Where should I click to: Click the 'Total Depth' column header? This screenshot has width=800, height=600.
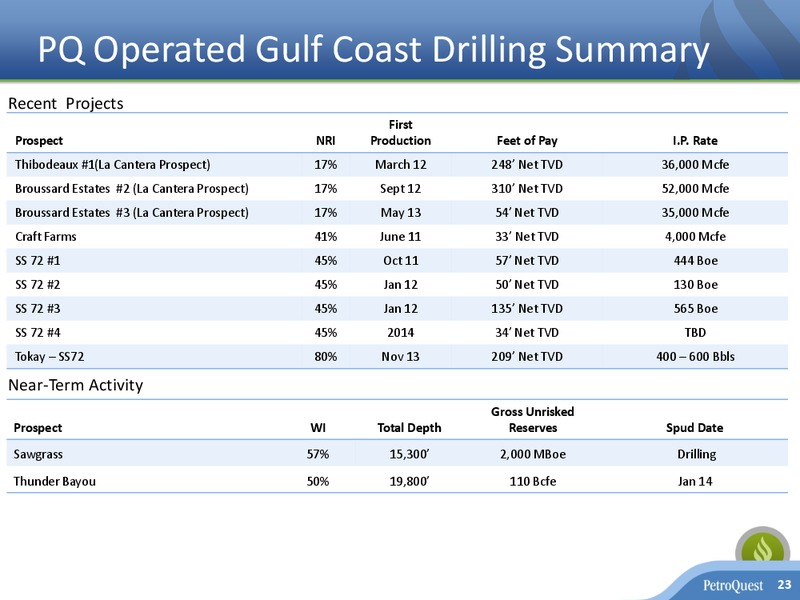coord(409,428)
